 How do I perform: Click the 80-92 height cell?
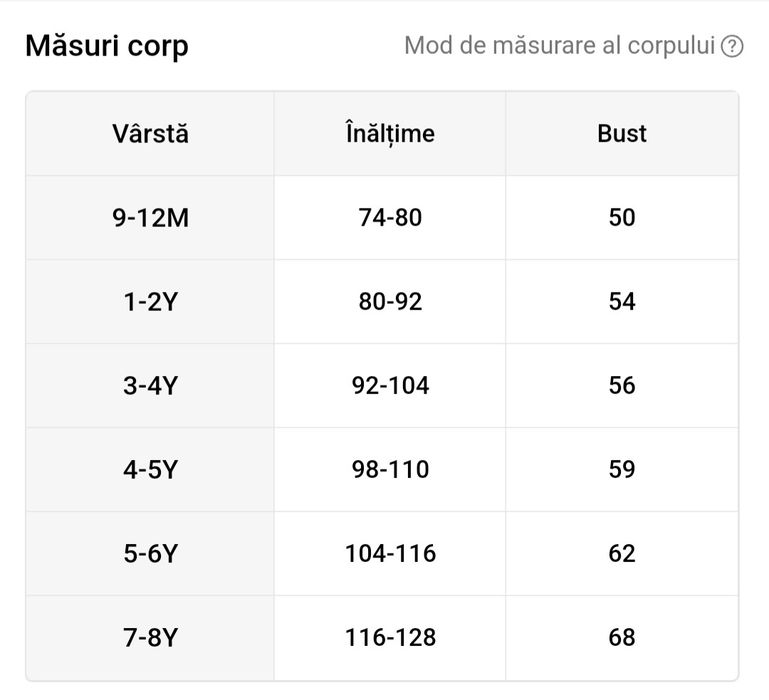pyautogui.click(x=390, y=302)
